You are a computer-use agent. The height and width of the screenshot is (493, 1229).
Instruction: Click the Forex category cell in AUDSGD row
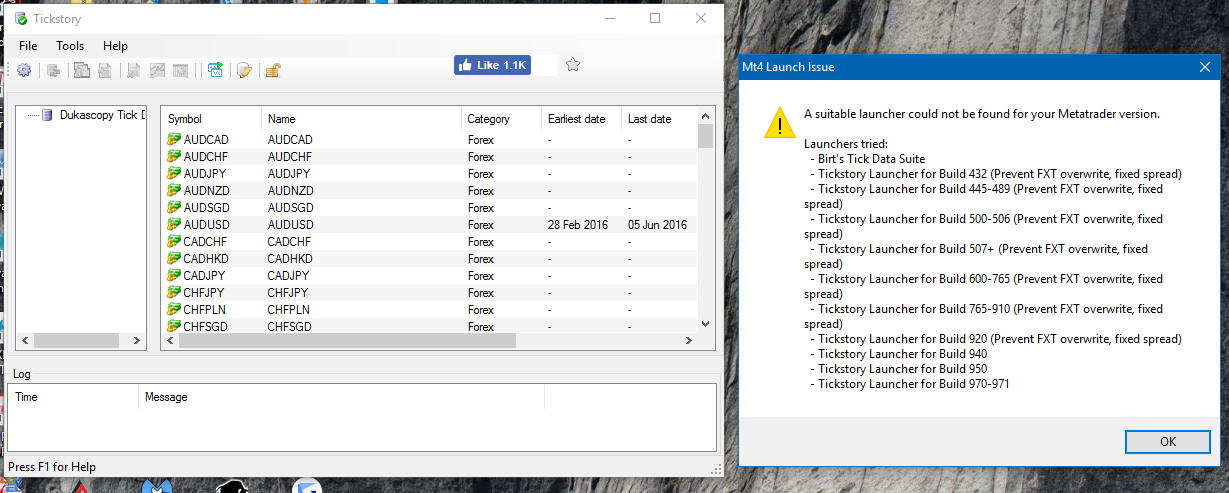click(x=481, y=208)
